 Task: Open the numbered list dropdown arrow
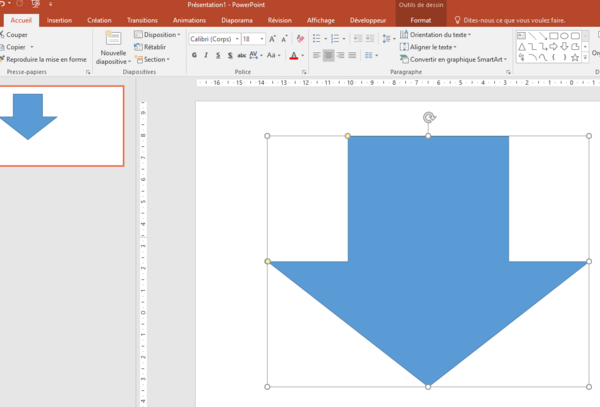click(344, 39)
